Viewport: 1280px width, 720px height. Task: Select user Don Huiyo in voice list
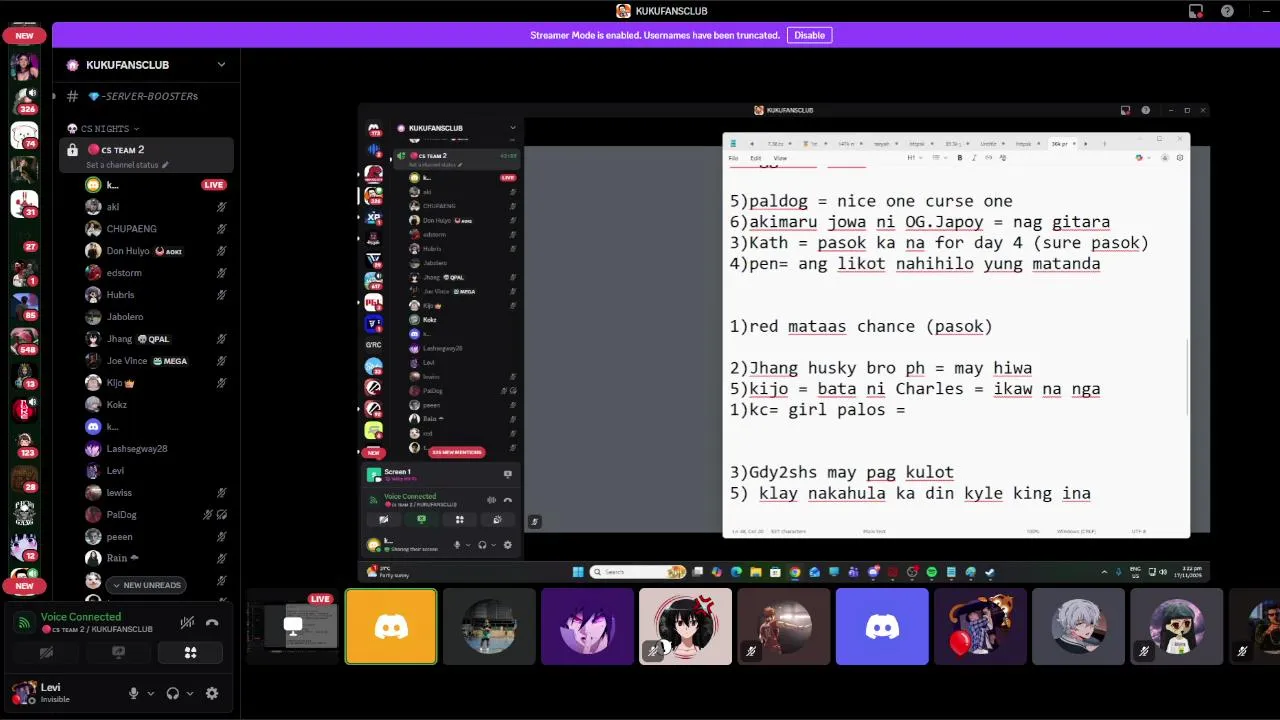(x=156, y=251)
